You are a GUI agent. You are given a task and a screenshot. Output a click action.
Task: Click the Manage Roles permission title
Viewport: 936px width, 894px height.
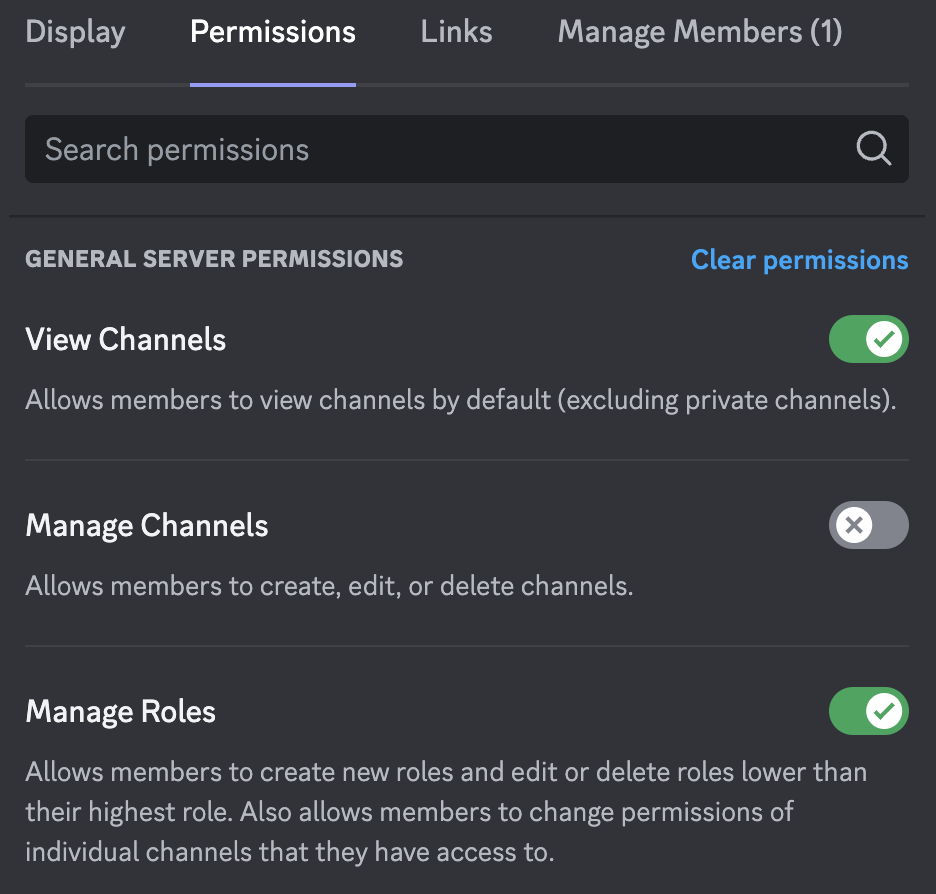(x=121, y=711)
